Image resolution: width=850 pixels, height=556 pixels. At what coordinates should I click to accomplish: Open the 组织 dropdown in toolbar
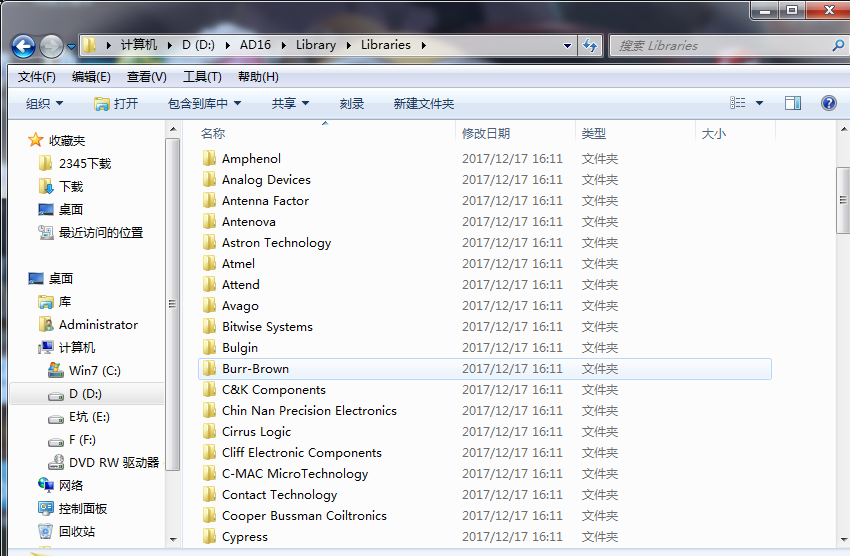pos(44,104)
